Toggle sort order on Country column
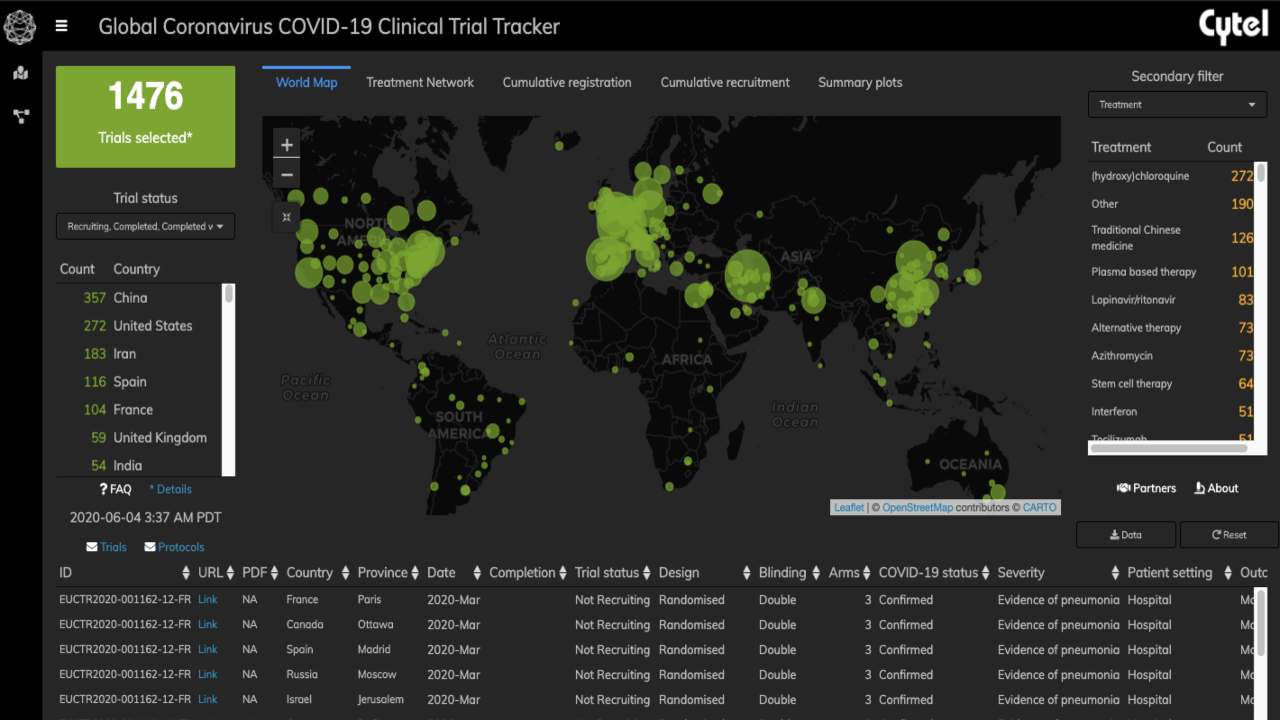The height and width of the screenshot is (720, 1280). (345, 573)
